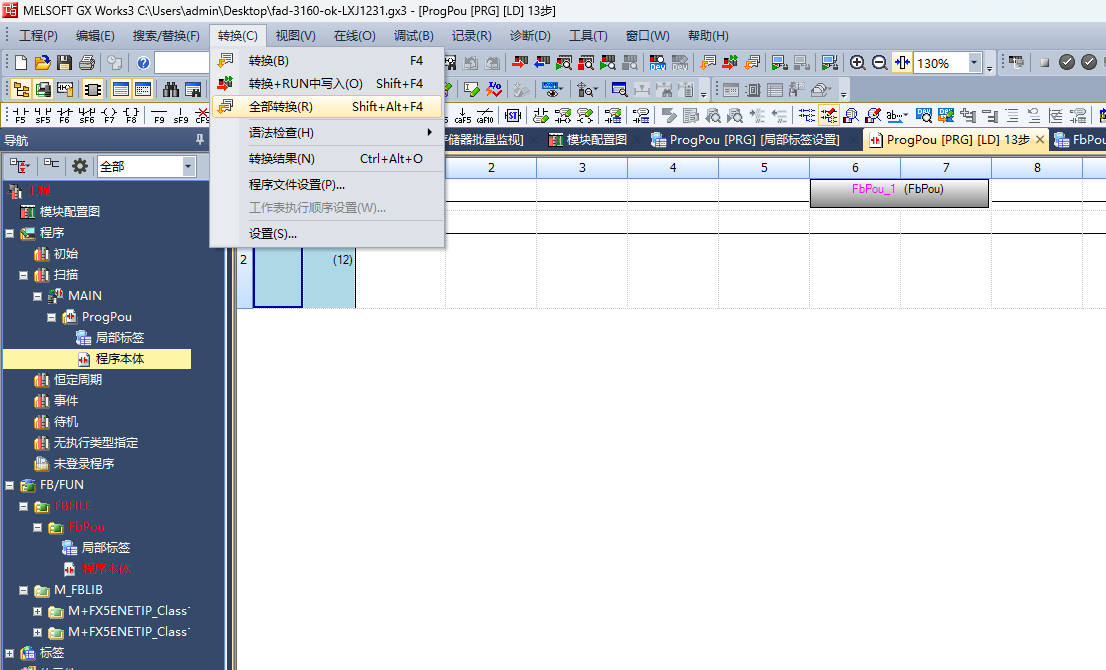Open the 工程(P) menu

38,35
